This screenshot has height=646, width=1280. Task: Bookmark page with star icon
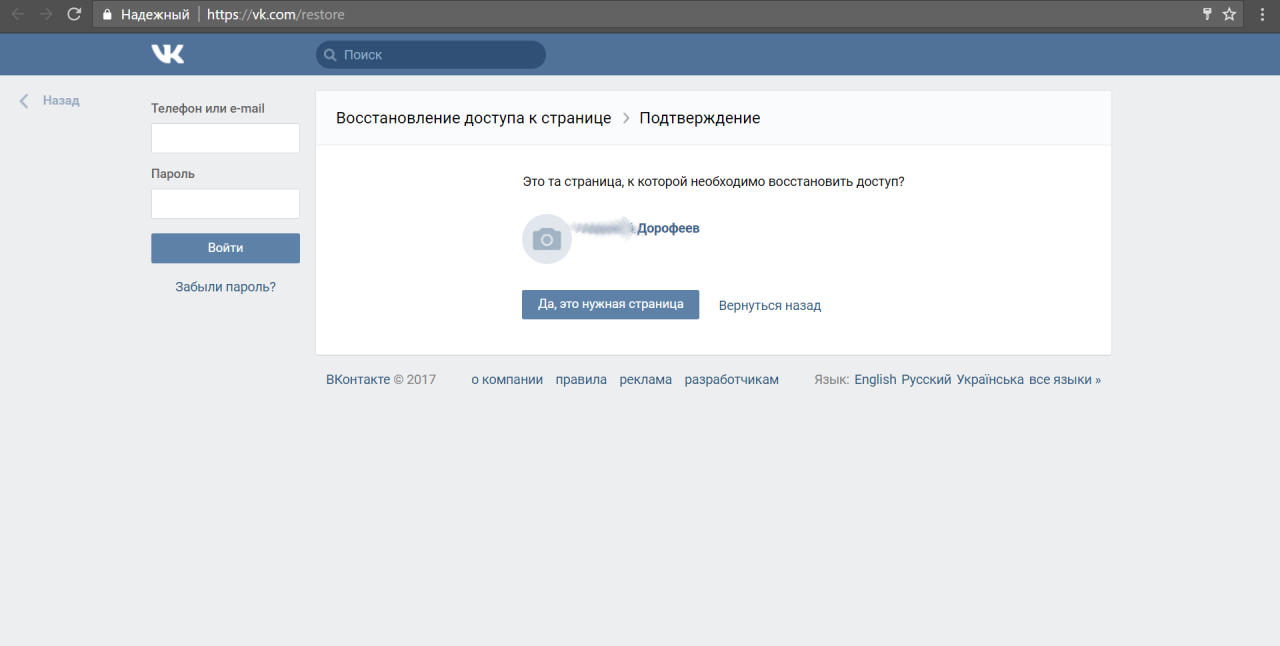pyautogui.click(x=1229, y=15)
